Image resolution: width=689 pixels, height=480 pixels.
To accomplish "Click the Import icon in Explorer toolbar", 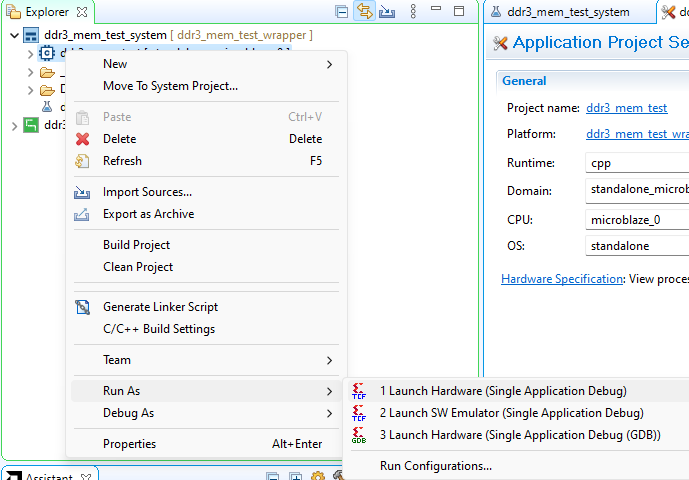I will pyautogui.click(x=388, y=12).
